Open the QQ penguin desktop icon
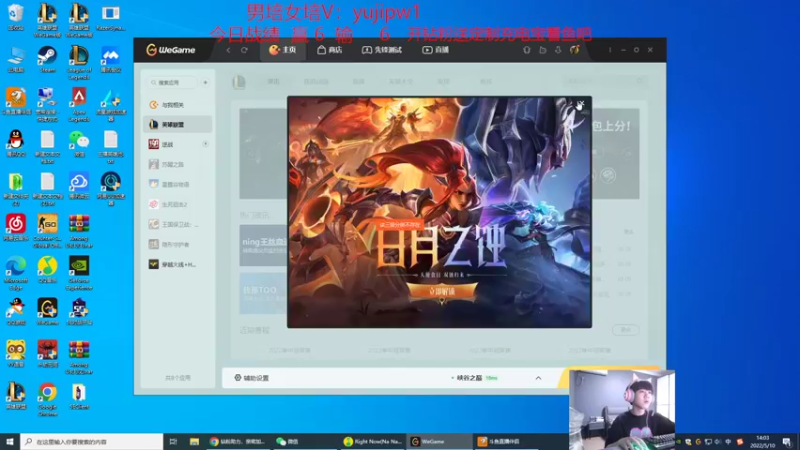The width and height of the screenshot is (800, 450). click(16, 144)
